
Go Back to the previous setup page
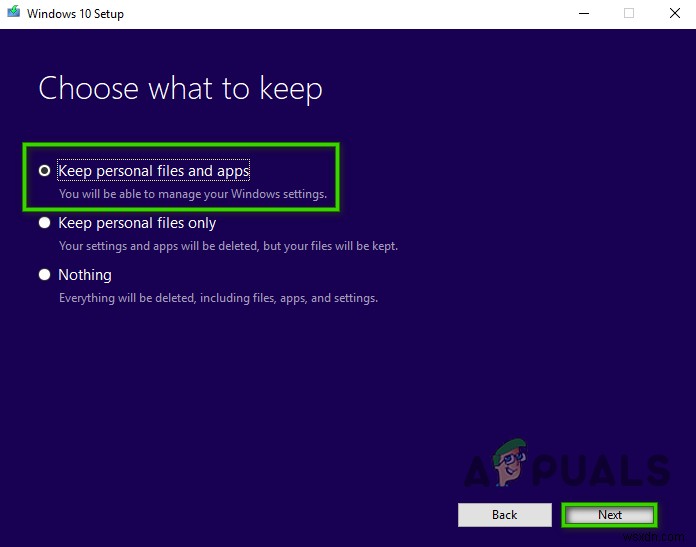click(x=505, y=515)
